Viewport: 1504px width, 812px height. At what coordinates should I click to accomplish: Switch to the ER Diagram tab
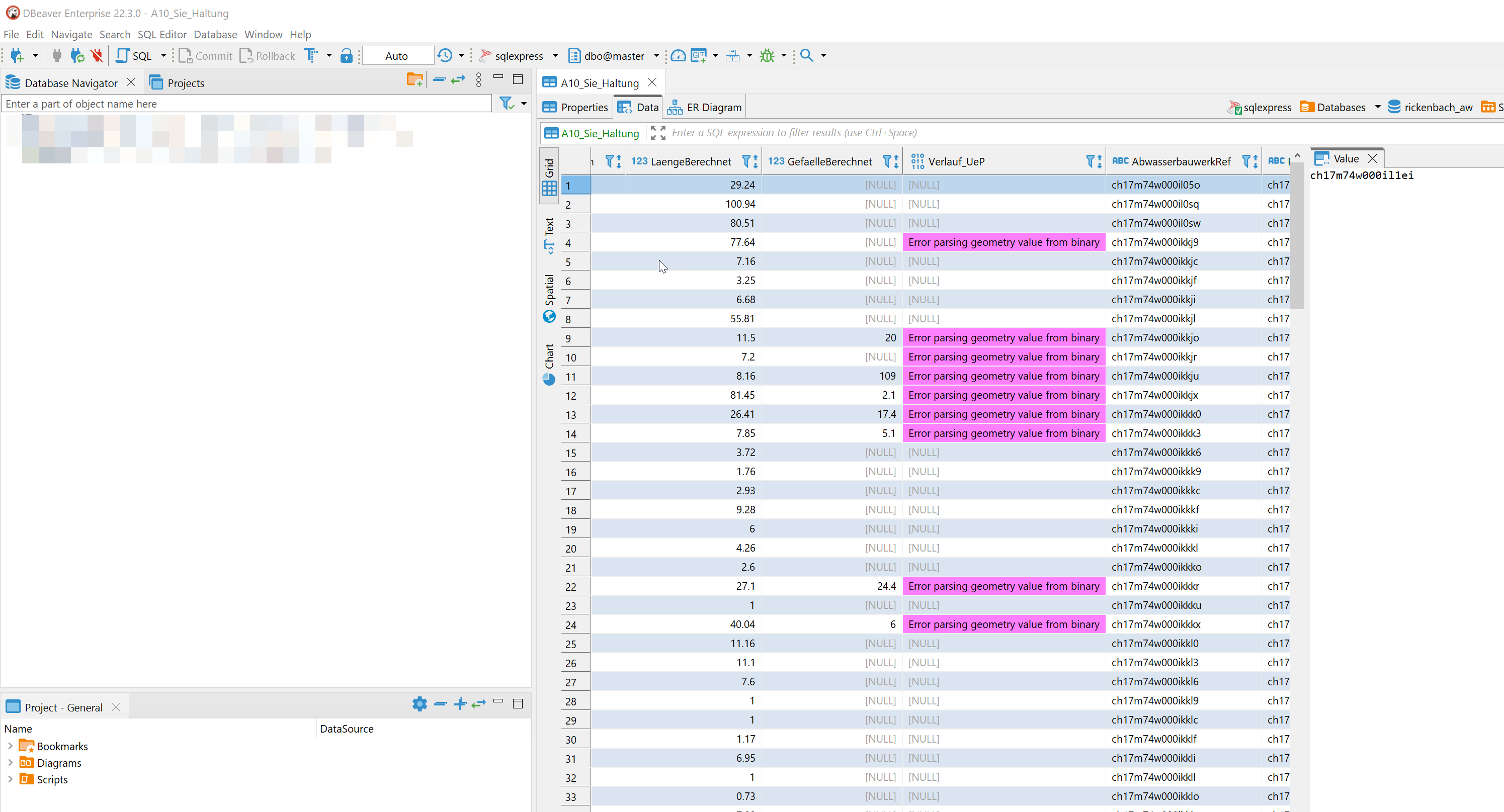(x=704, y=107)
